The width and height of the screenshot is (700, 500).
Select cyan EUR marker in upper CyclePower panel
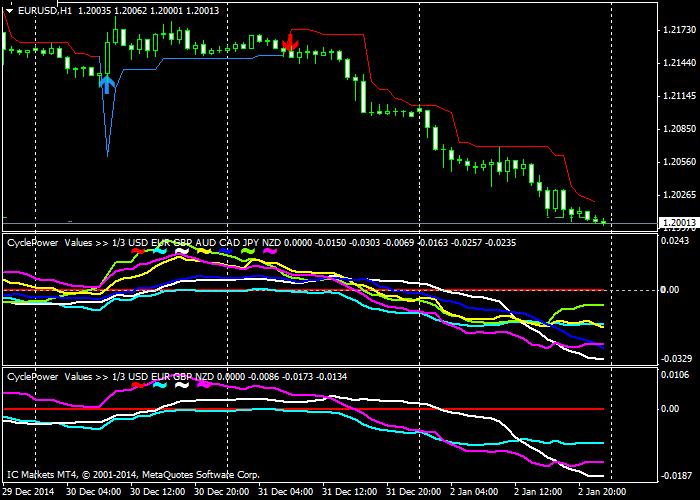[x=159, y=251]
